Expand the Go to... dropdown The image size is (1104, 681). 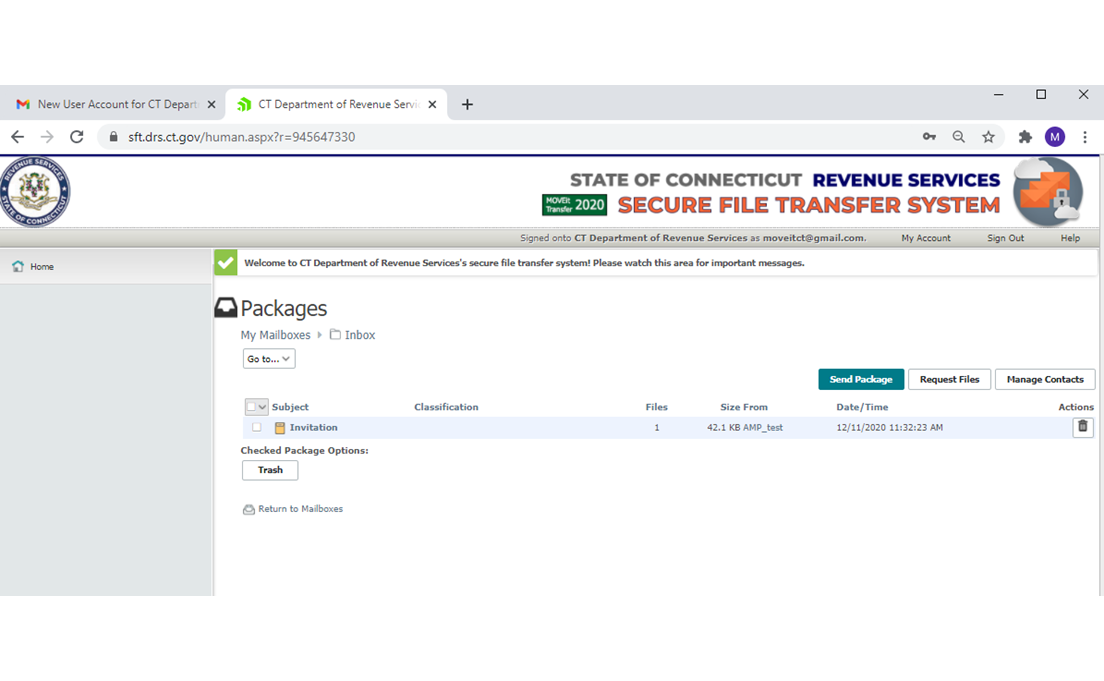click(269, 359)
